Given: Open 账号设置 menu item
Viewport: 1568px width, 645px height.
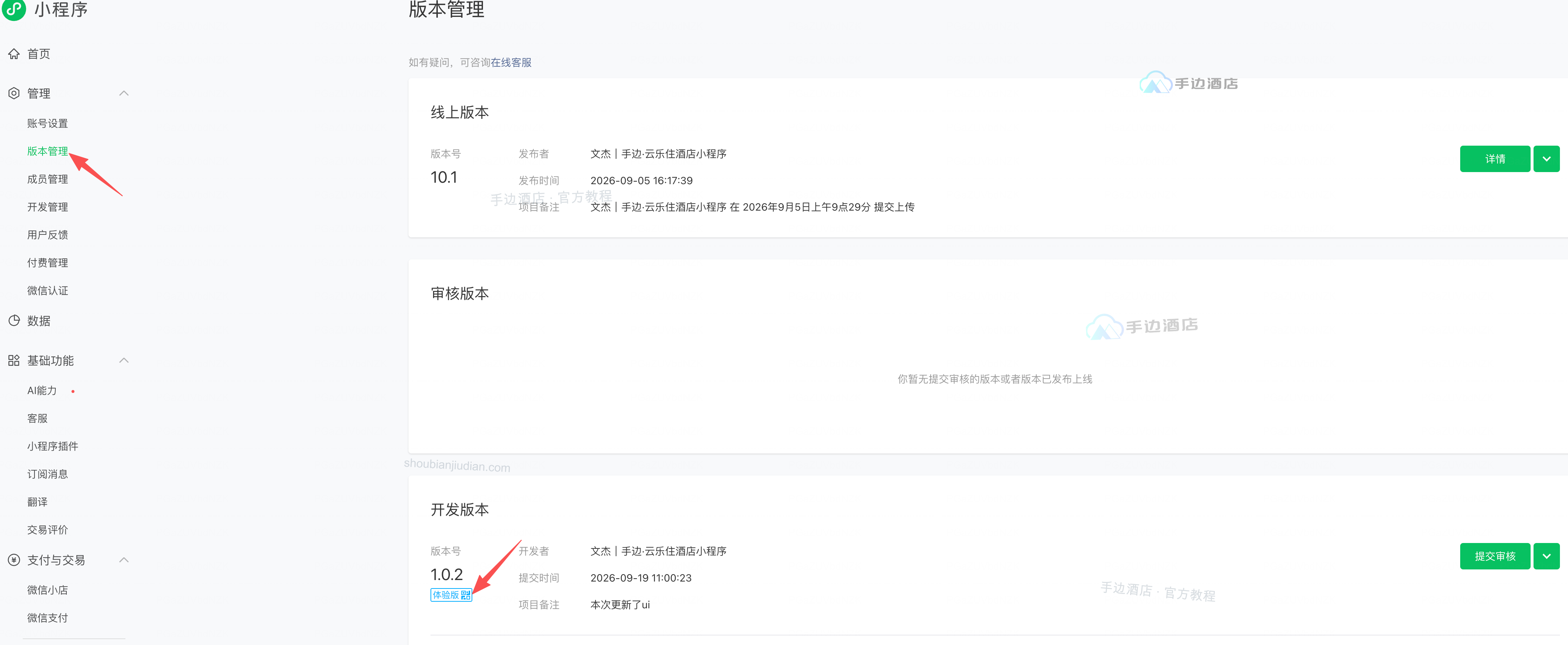Looking at the screenshot, I should pyautogui.click(x=47, y=124).
